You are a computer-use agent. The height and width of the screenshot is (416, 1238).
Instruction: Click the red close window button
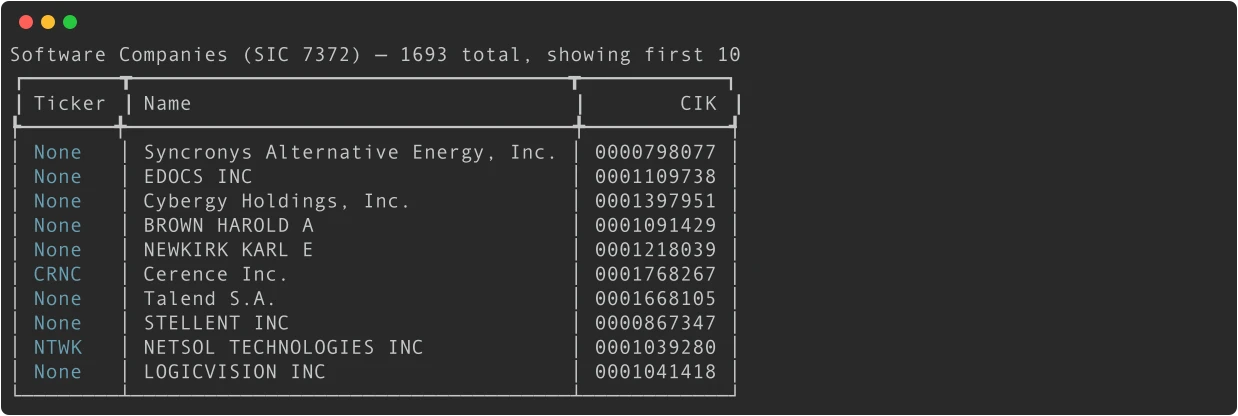point(26,22)
